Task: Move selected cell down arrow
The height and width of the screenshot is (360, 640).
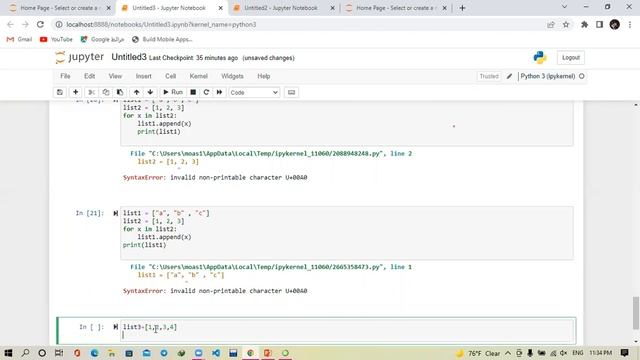Action: 150,92
